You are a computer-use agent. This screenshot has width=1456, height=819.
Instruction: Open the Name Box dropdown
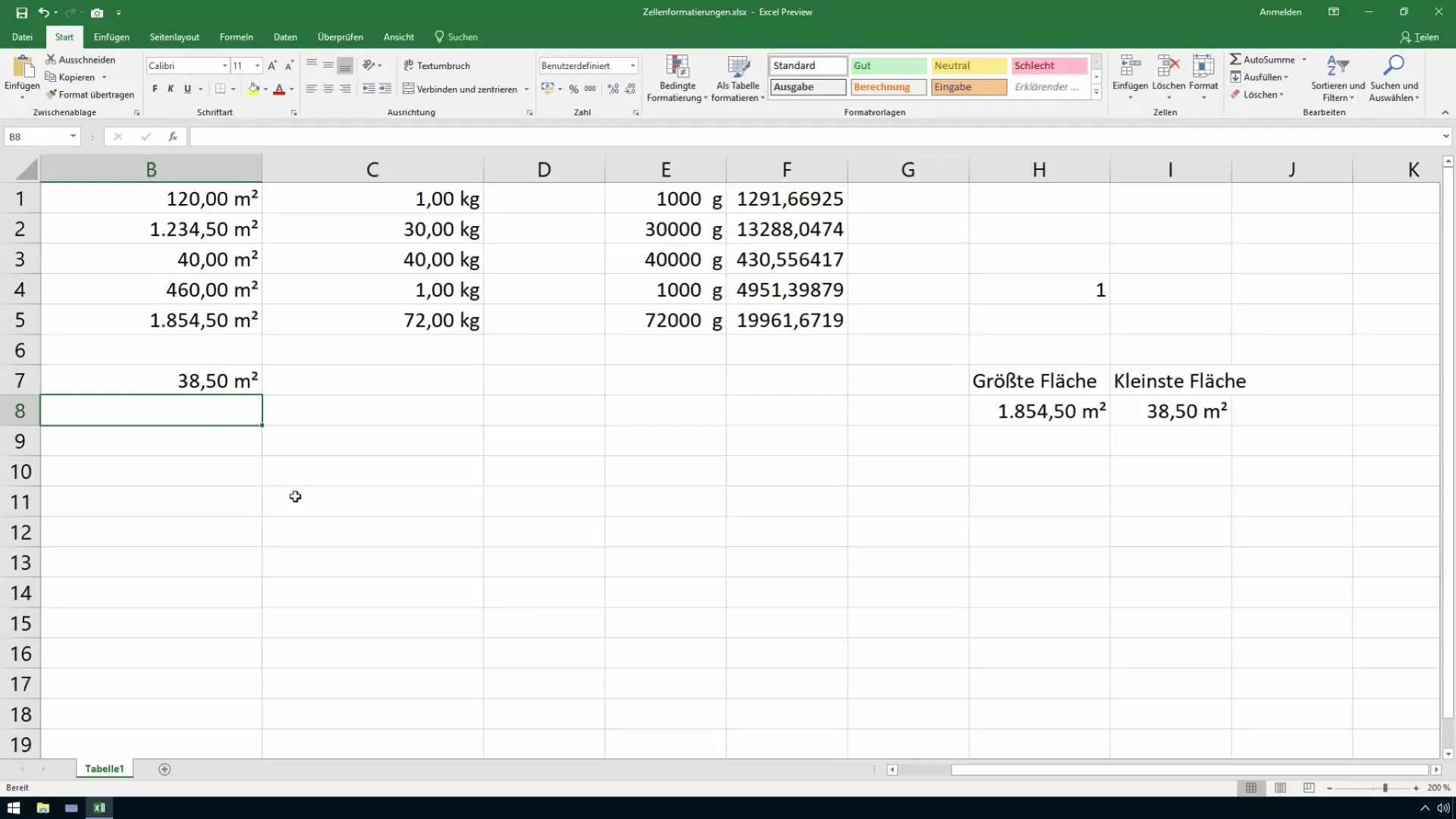(x=73, y=136)
